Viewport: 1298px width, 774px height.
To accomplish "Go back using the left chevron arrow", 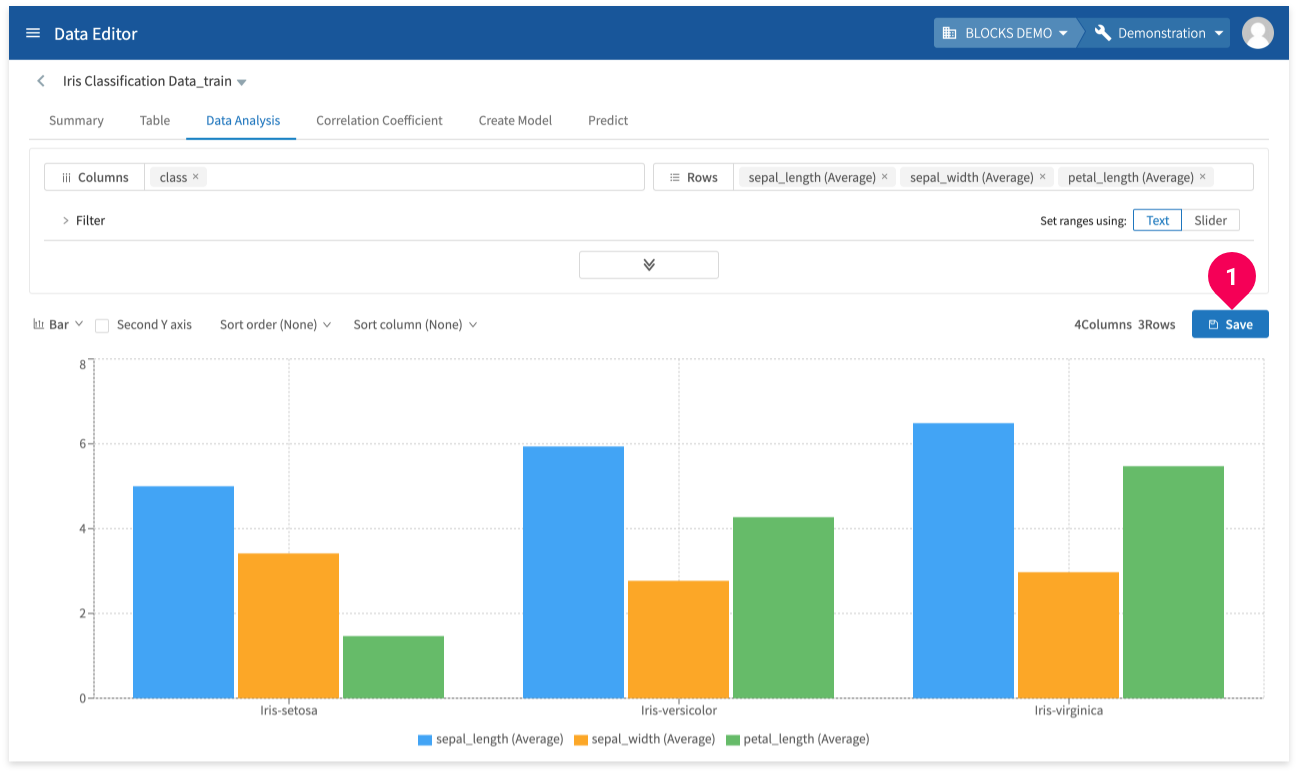I will pyautogui.click(x=41, y=81).
